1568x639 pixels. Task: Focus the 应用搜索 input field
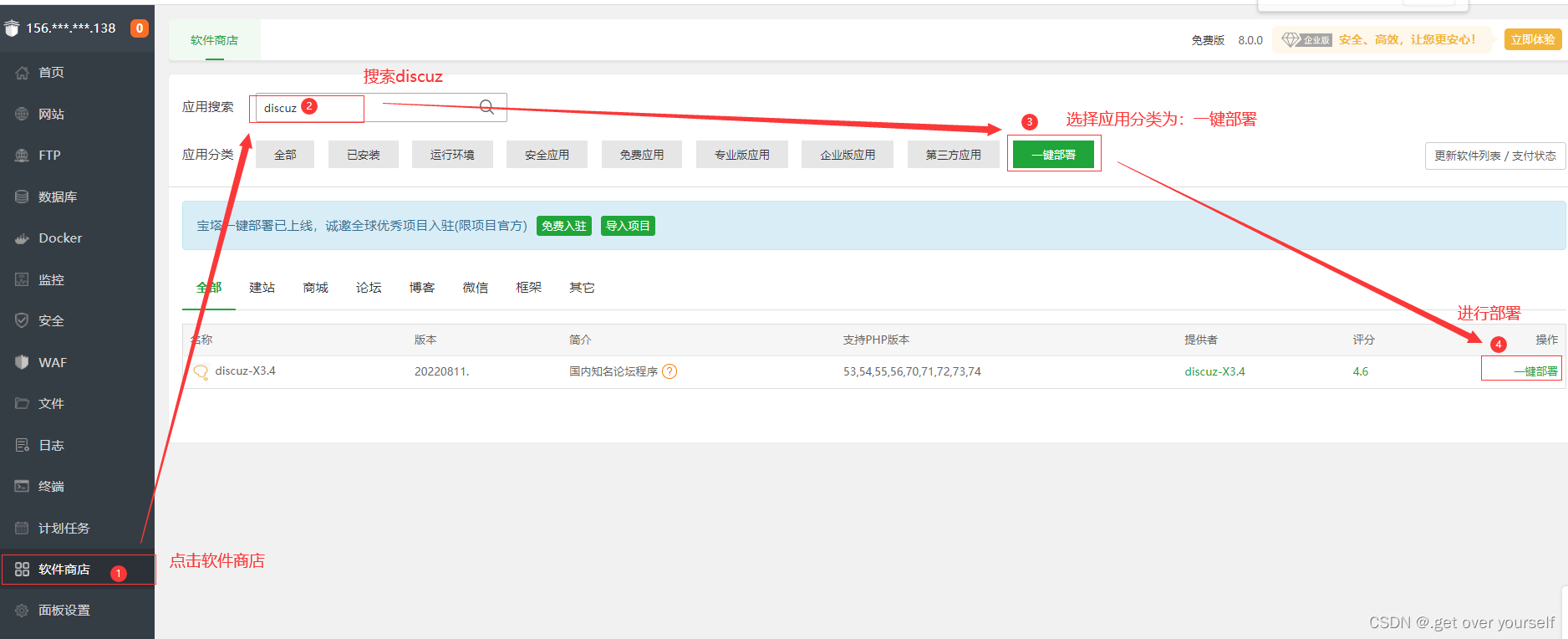pyautogui.click(x=380, y=107)
